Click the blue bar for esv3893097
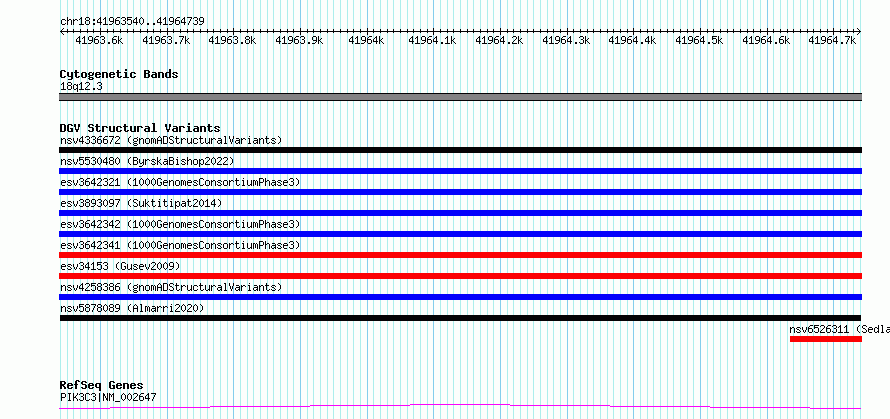Image resolution: width=890 pixels, height=419 pixels. (460, 213)
